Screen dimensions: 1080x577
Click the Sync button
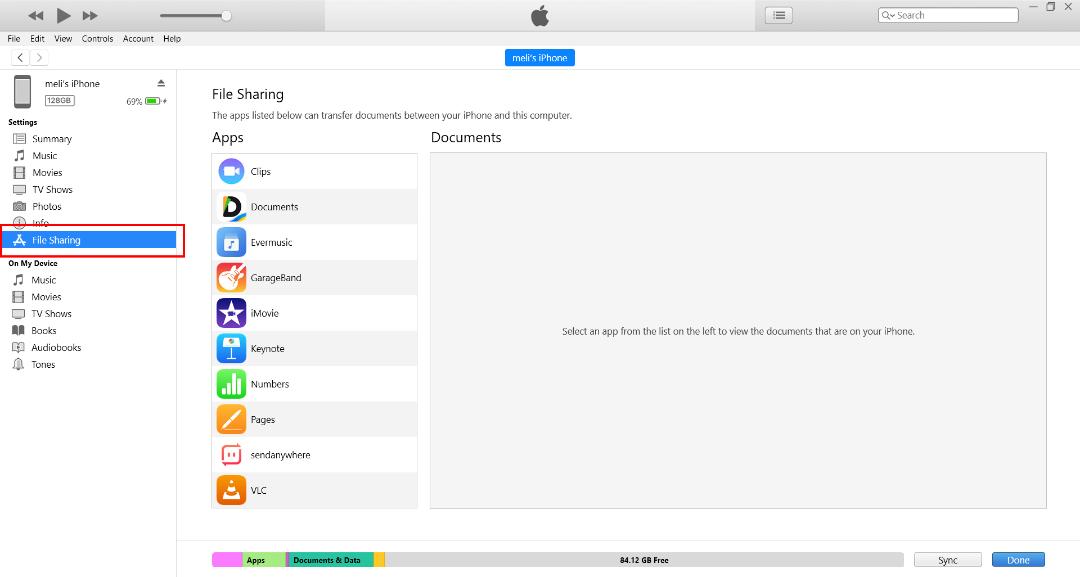pyautogui.click(x=948, y=560)
